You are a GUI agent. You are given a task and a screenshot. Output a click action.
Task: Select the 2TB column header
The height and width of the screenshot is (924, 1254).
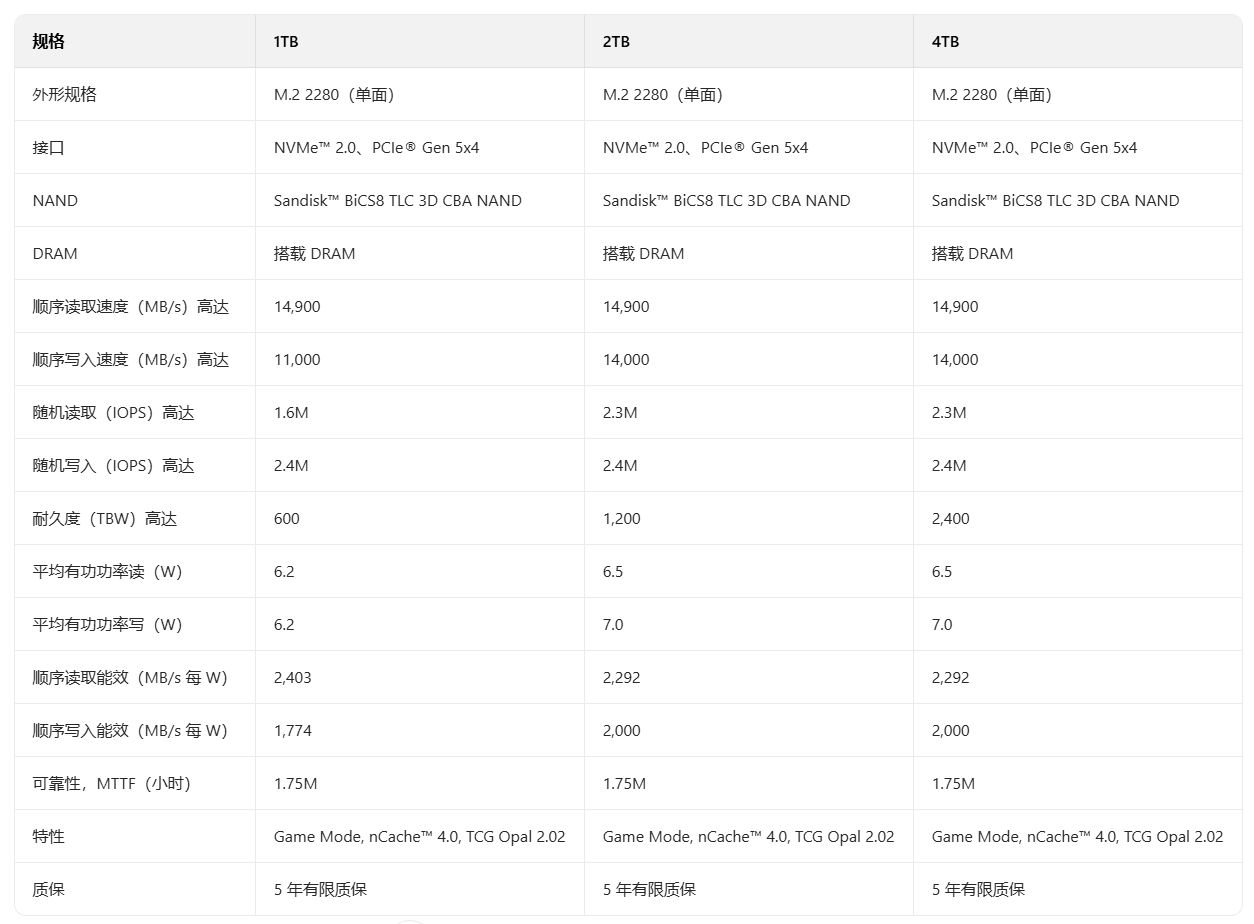click(616, 41)
